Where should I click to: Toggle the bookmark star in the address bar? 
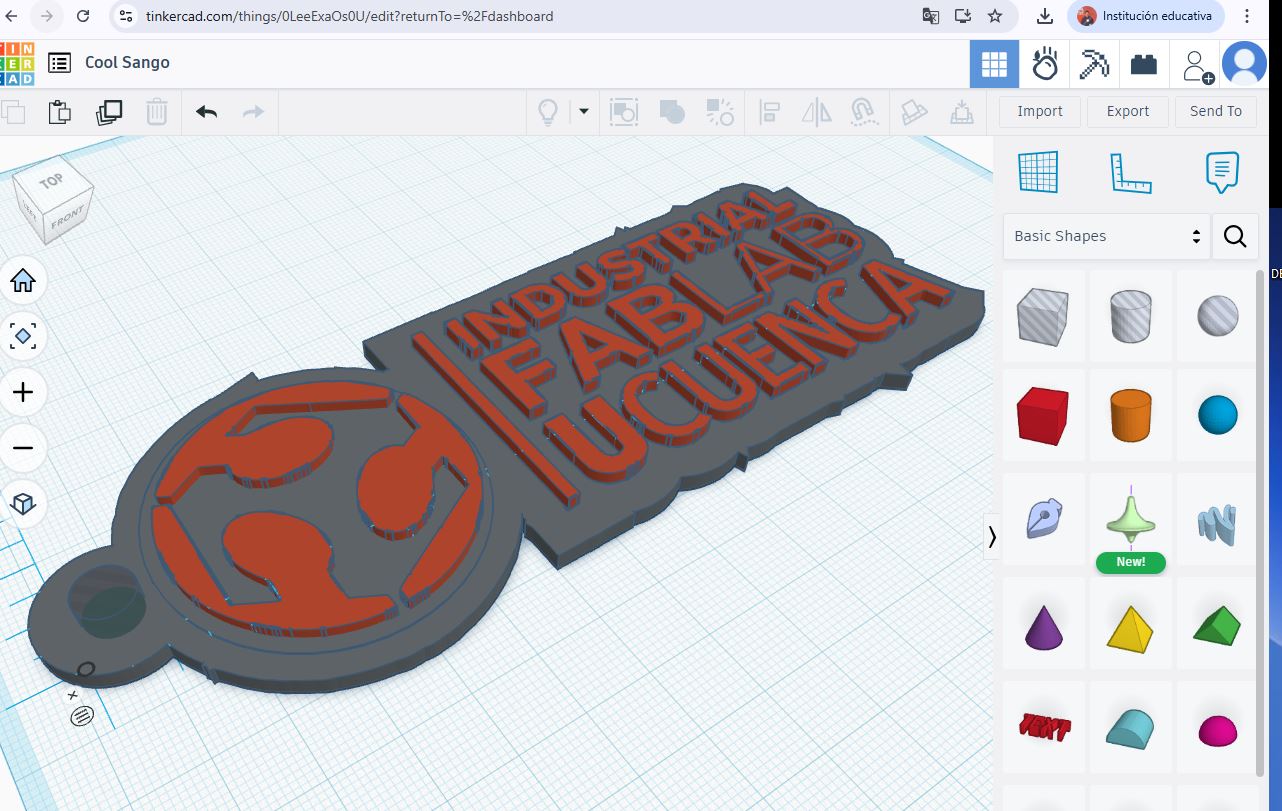point(994,16)
